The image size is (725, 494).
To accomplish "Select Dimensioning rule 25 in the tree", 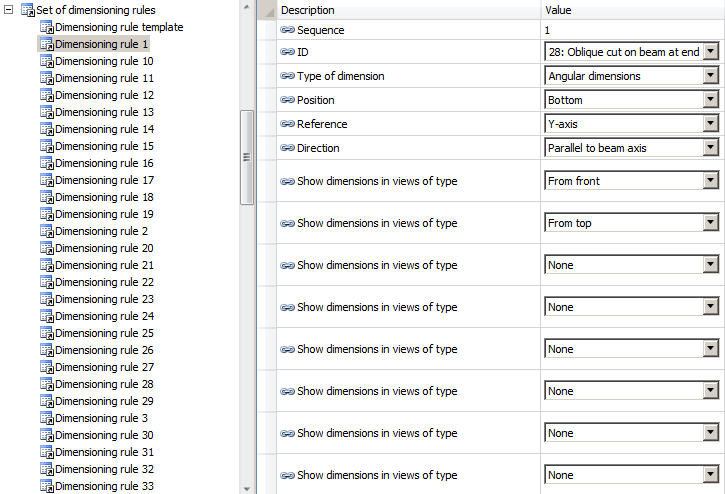I will (104, 333).
